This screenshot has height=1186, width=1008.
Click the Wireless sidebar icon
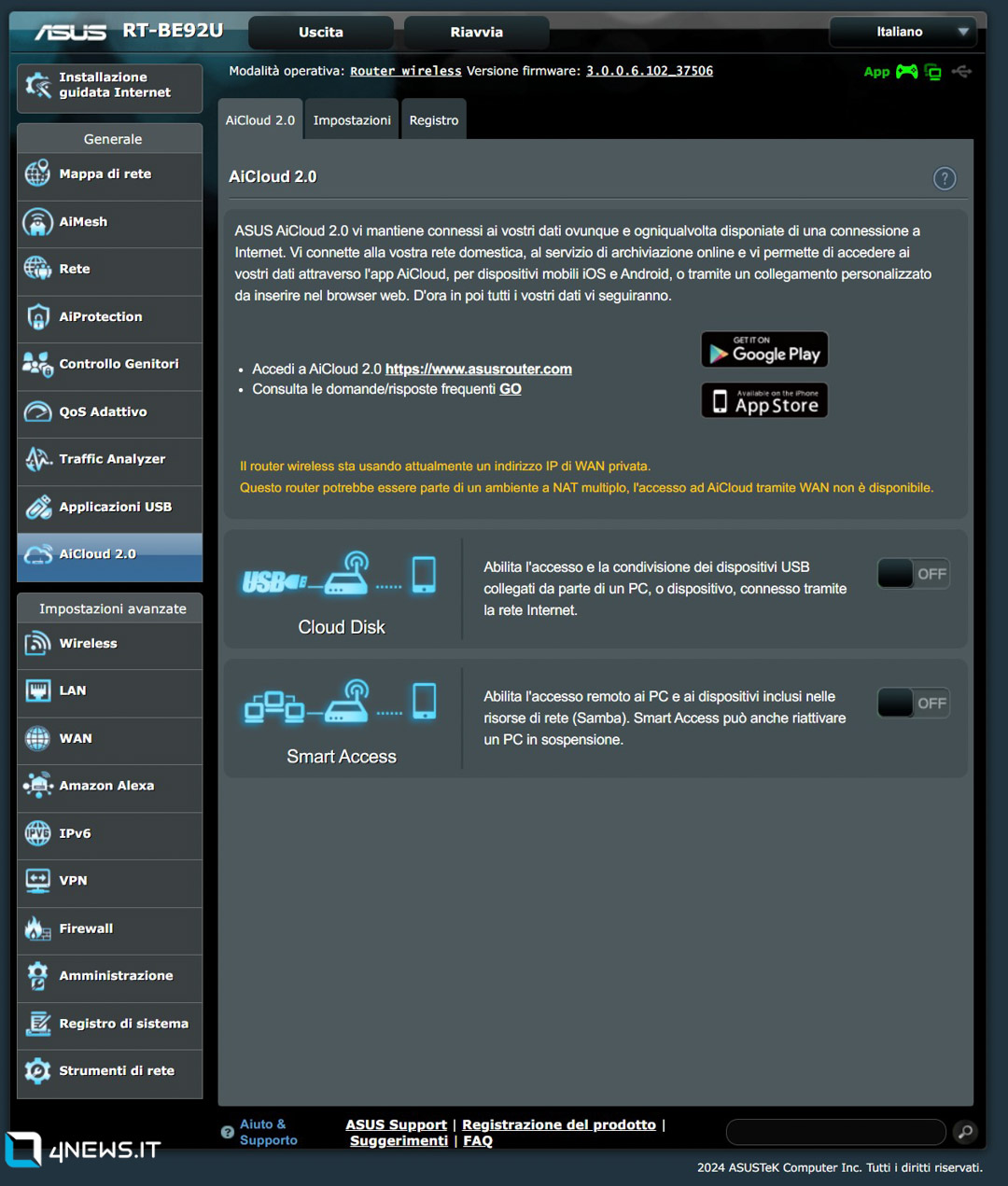click(38, 643)
